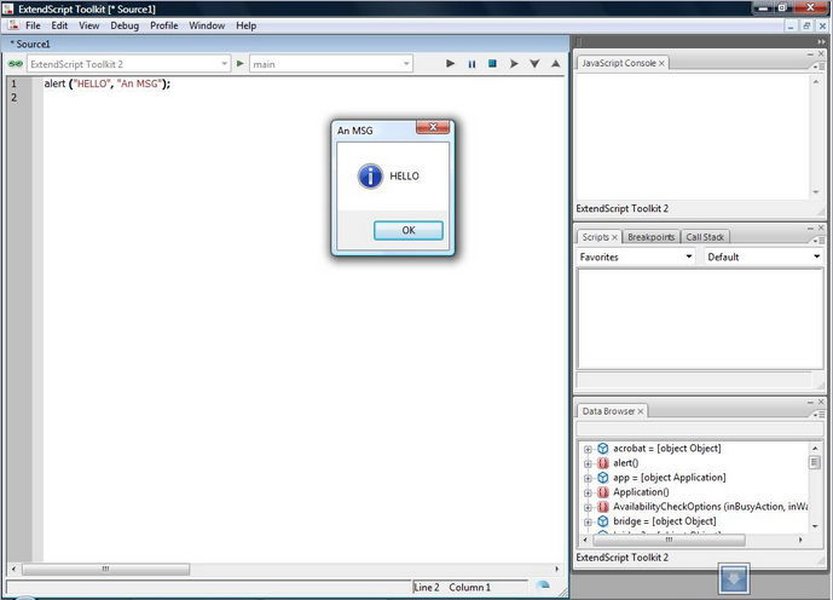This screenshot has height=600, width=833.
Task: Switch to the Call Stack tab
Action: [705, 237]
